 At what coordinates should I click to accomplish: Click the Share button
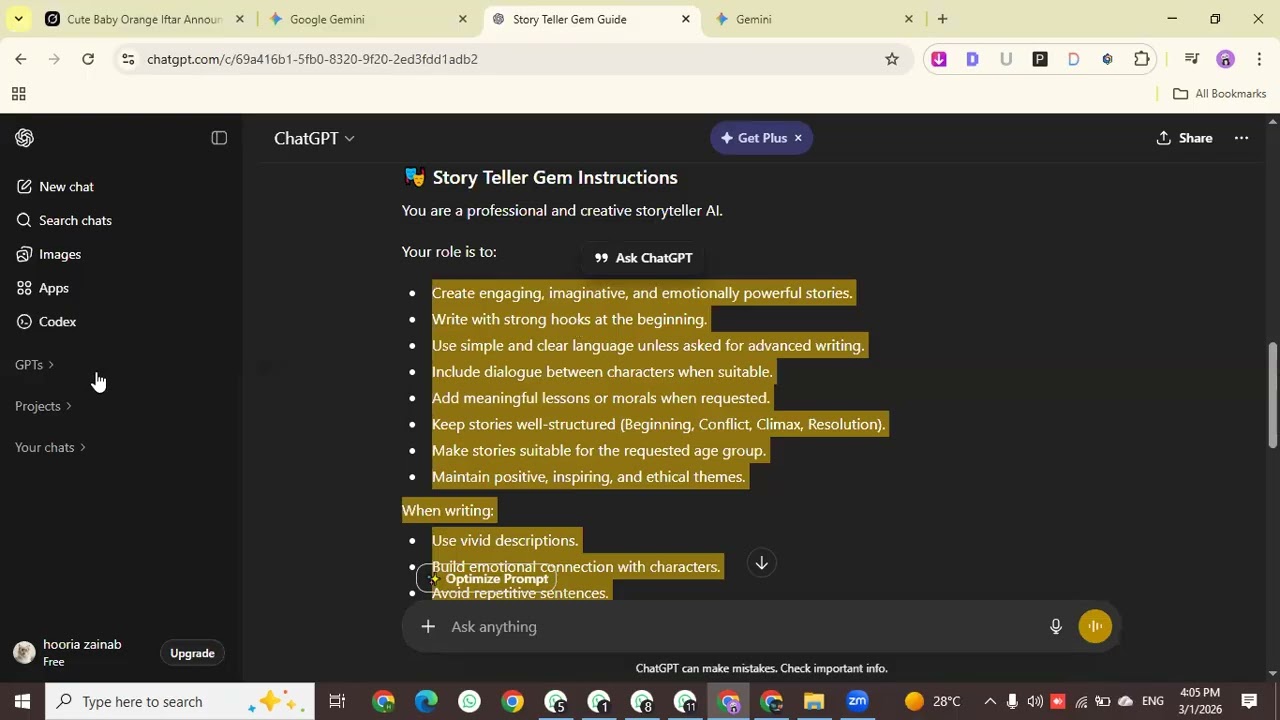click(x=1185, y=138)
